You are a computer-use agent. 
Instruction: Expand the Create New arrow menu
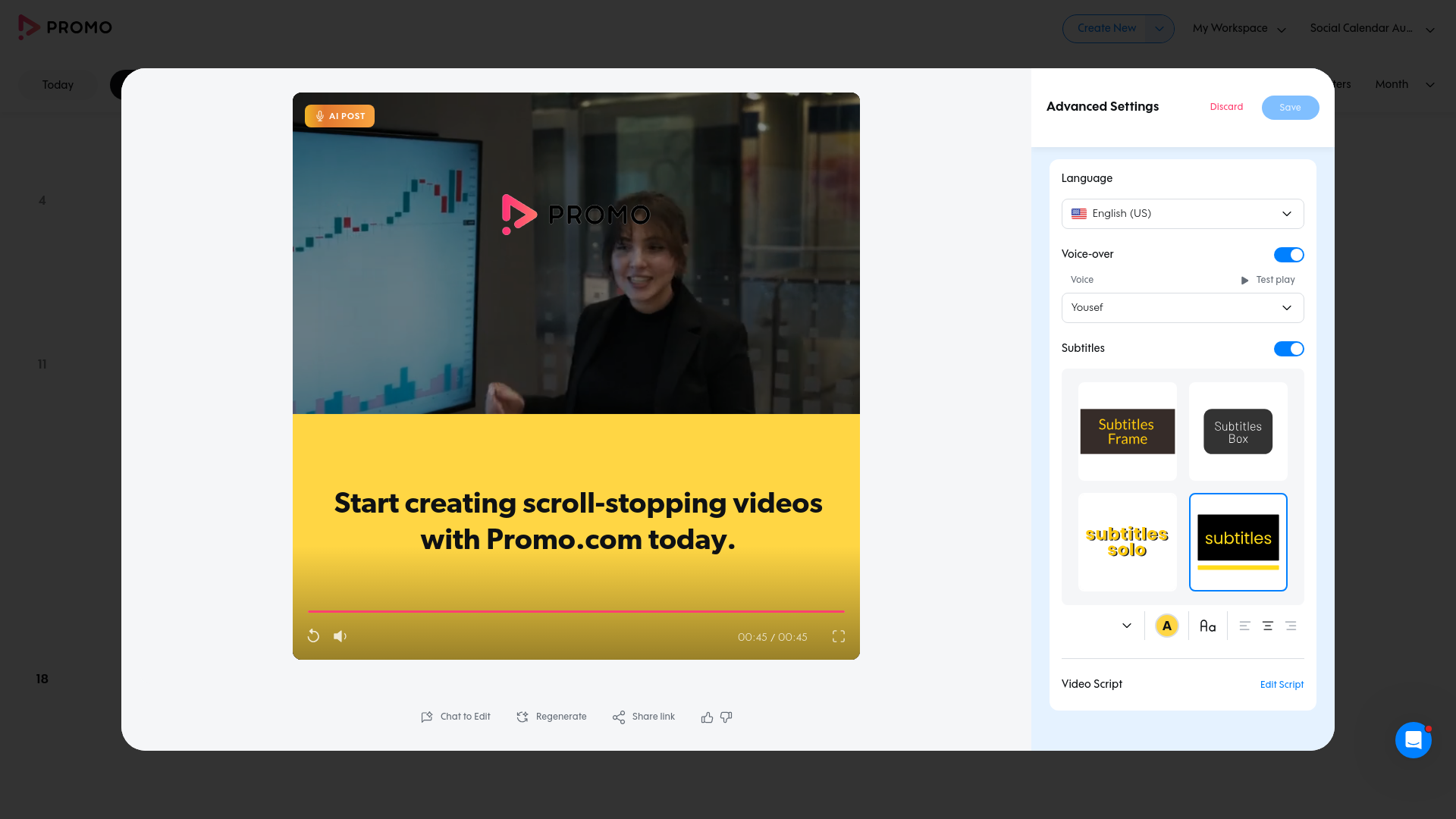click(x=1159, y=29)
